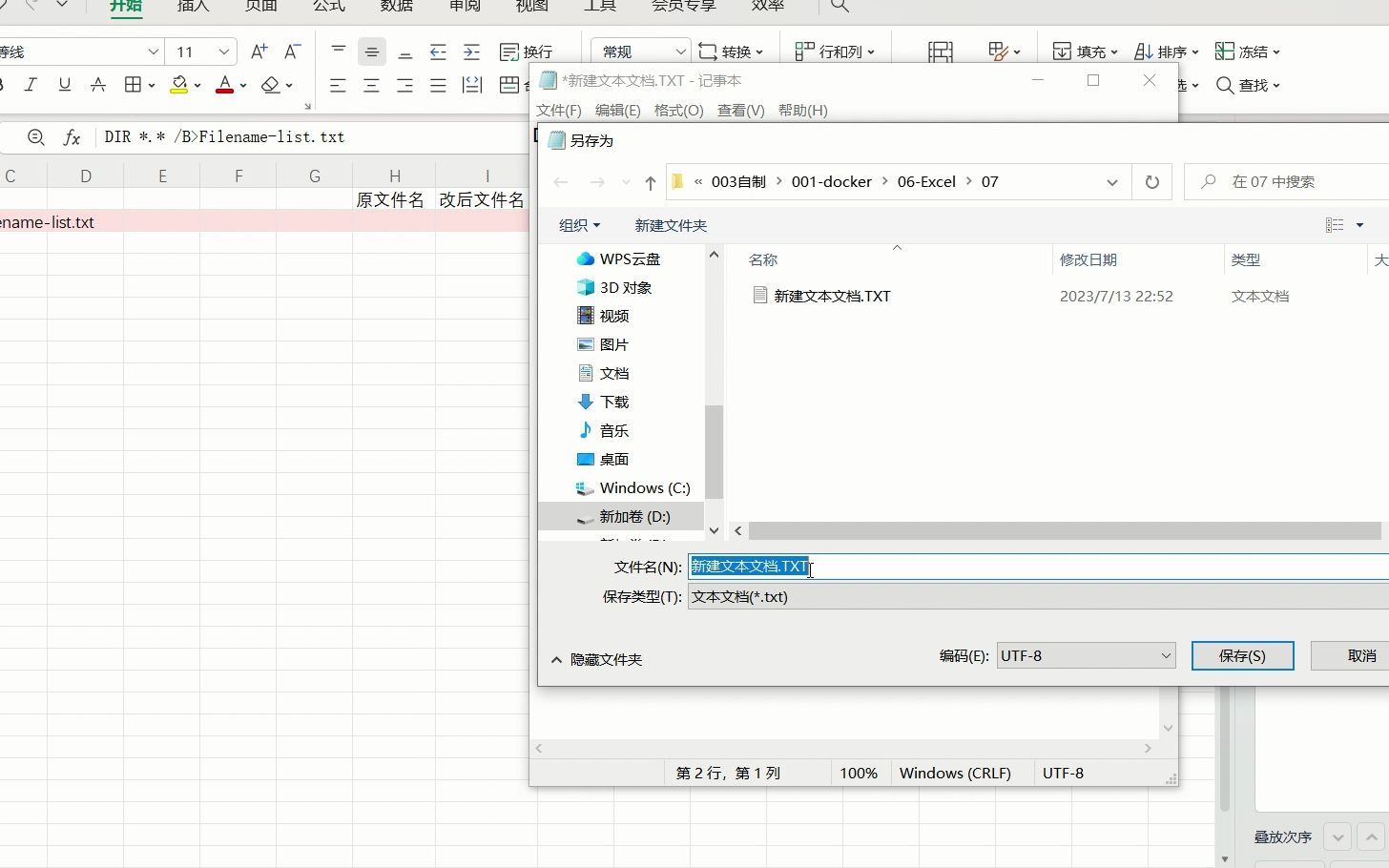Switch to the 插入 ribbon tab
The height and width of the screenshot is (868, 1389).
coord(193,6)
